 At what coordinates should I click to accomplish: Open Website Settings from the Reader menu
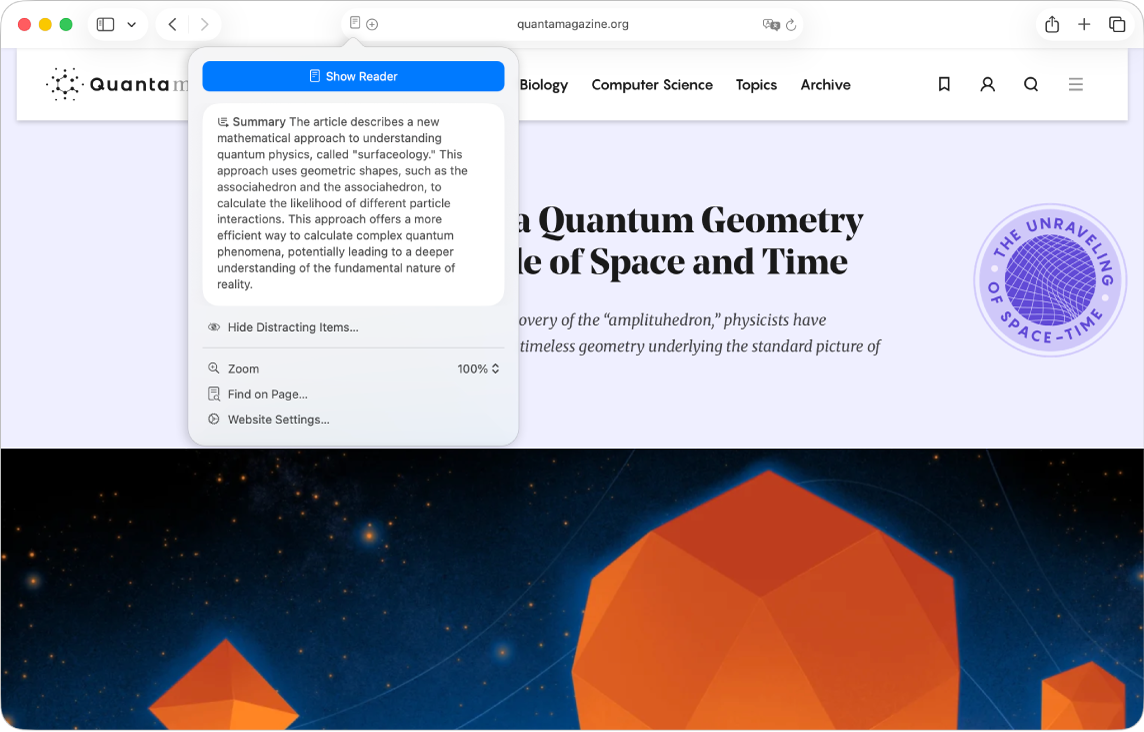point(277,419)
